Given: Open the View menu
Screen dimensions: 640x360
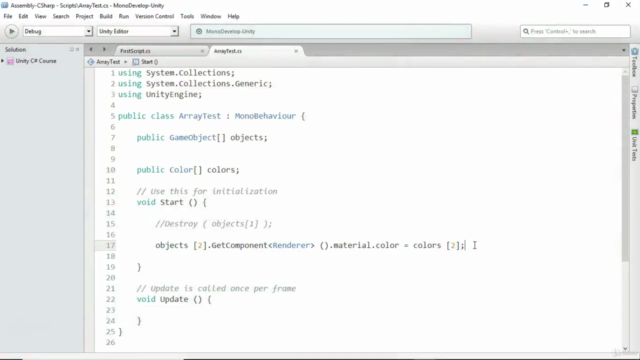Looking at the screenshot, I should click(40, 16).
